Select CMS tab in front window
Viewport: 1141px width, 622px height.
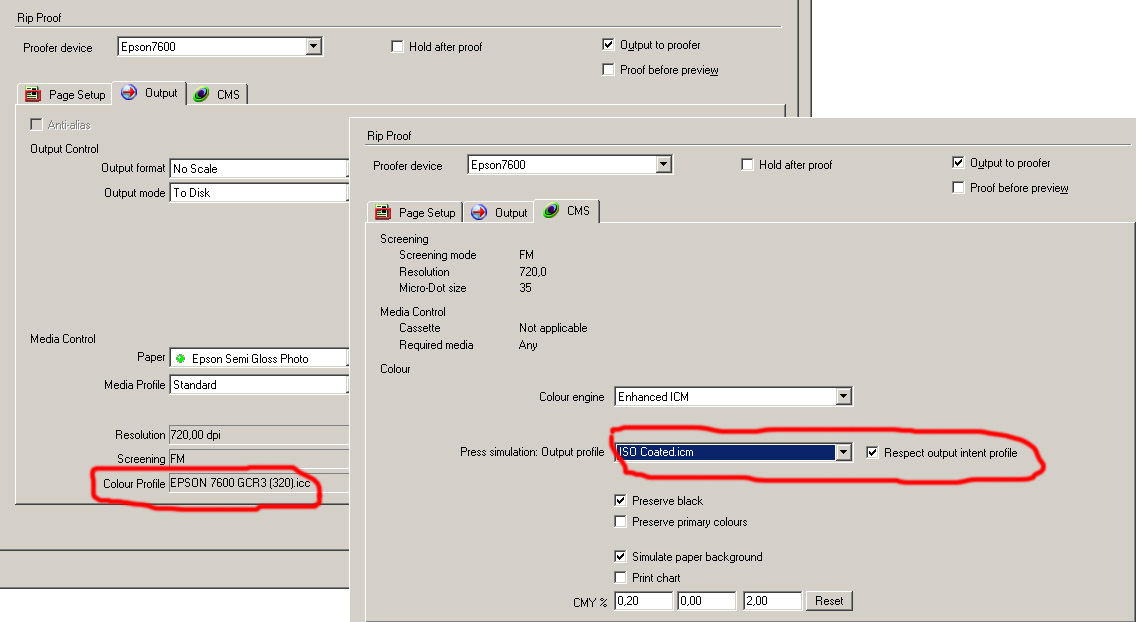click(x=567, y=210)
